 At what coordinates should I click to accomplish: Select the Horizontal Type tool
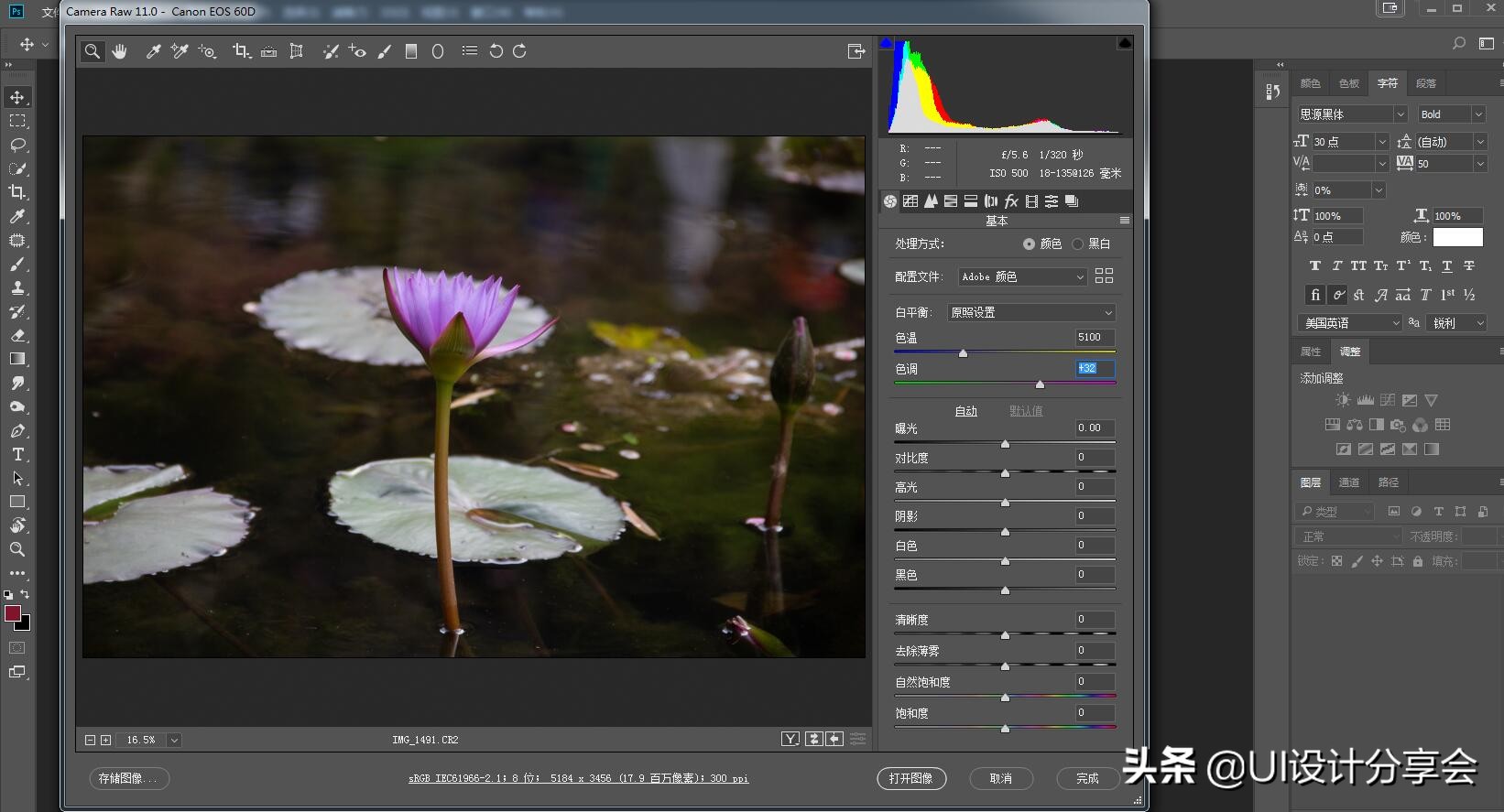point(17,454)
